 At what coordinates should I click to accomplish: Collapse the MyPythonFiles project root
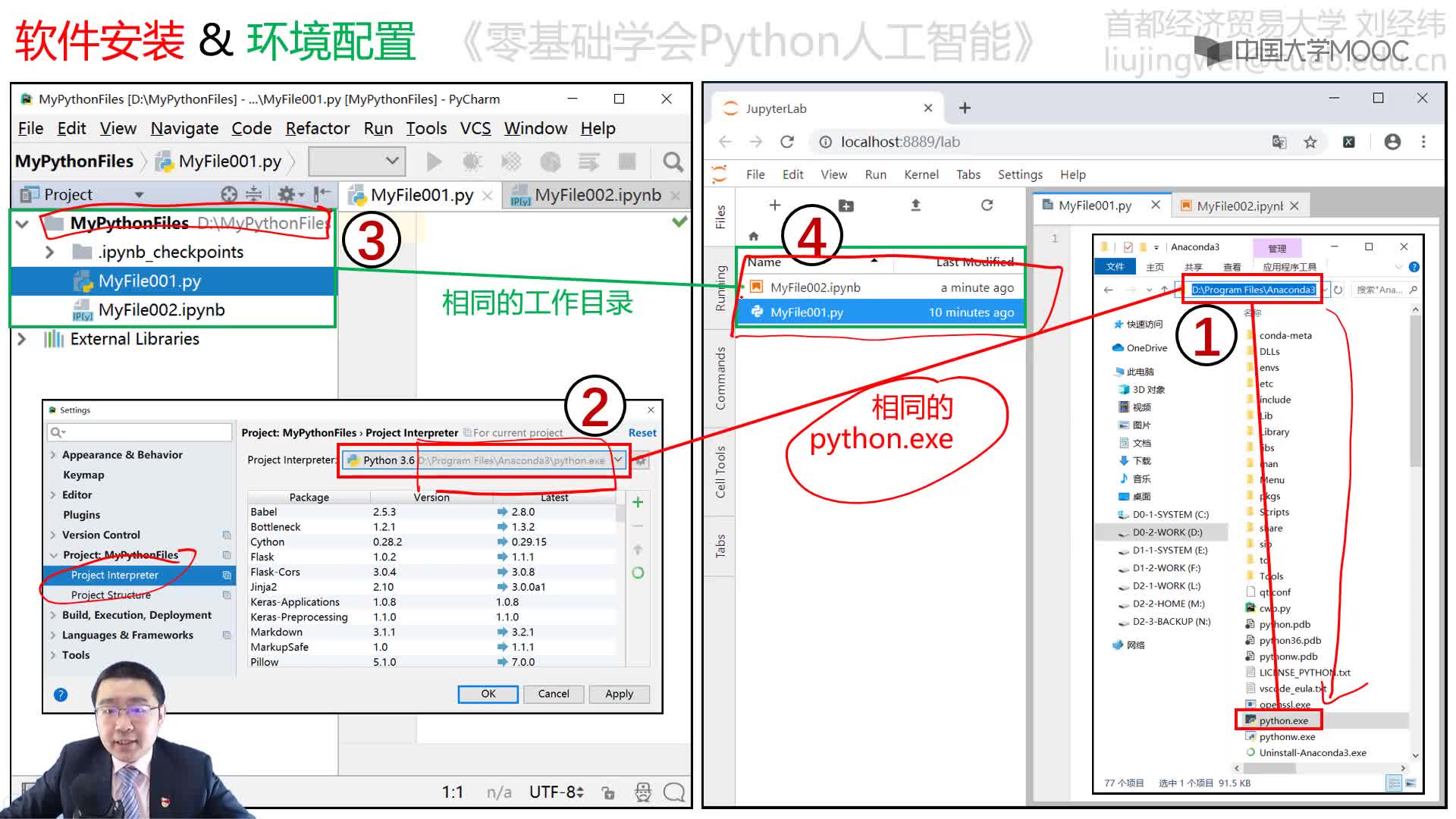click(22, 224)
